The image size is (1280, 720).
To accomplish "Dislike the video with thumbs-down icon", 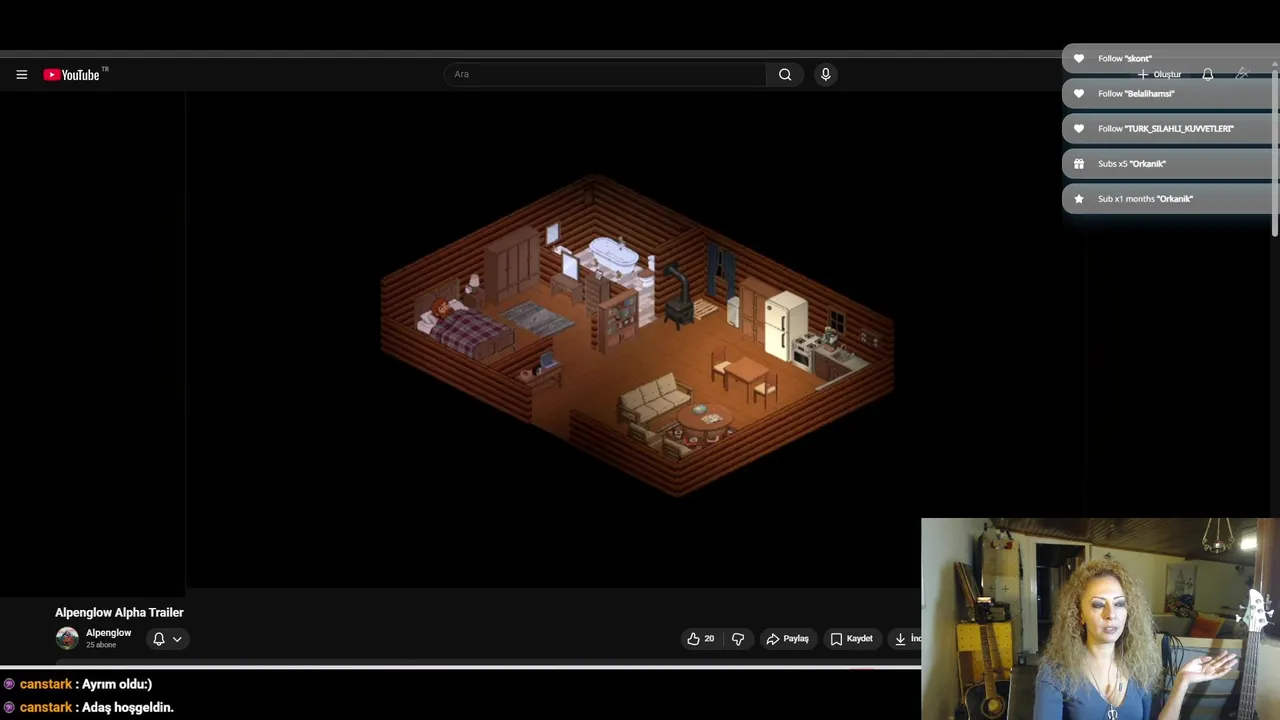I will [x=738, y=638].
